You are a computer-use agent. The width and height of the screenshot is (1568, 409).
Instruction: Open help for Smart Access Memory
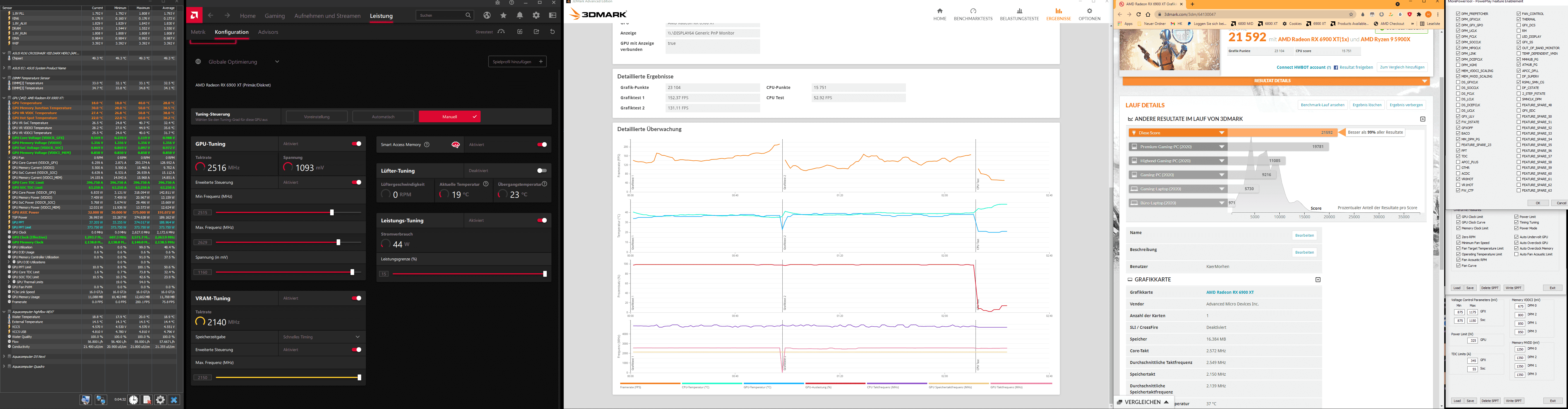click(x=427, y=145)
